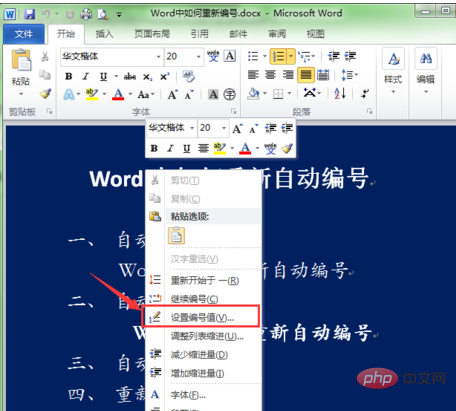The image size is (456, 411).
Task: Open the Paragraph dialog launcher
Action: 370,111
